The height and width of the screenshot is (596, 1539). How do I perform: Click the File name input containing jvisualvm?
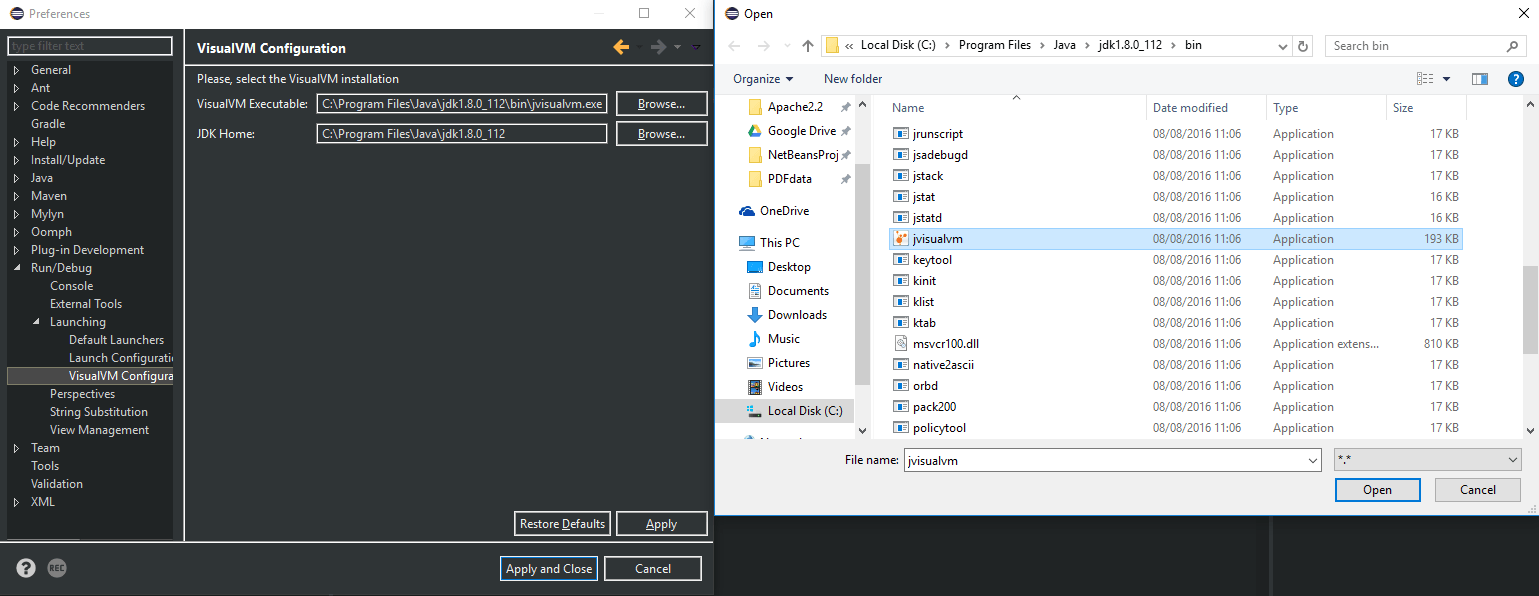1100,459
